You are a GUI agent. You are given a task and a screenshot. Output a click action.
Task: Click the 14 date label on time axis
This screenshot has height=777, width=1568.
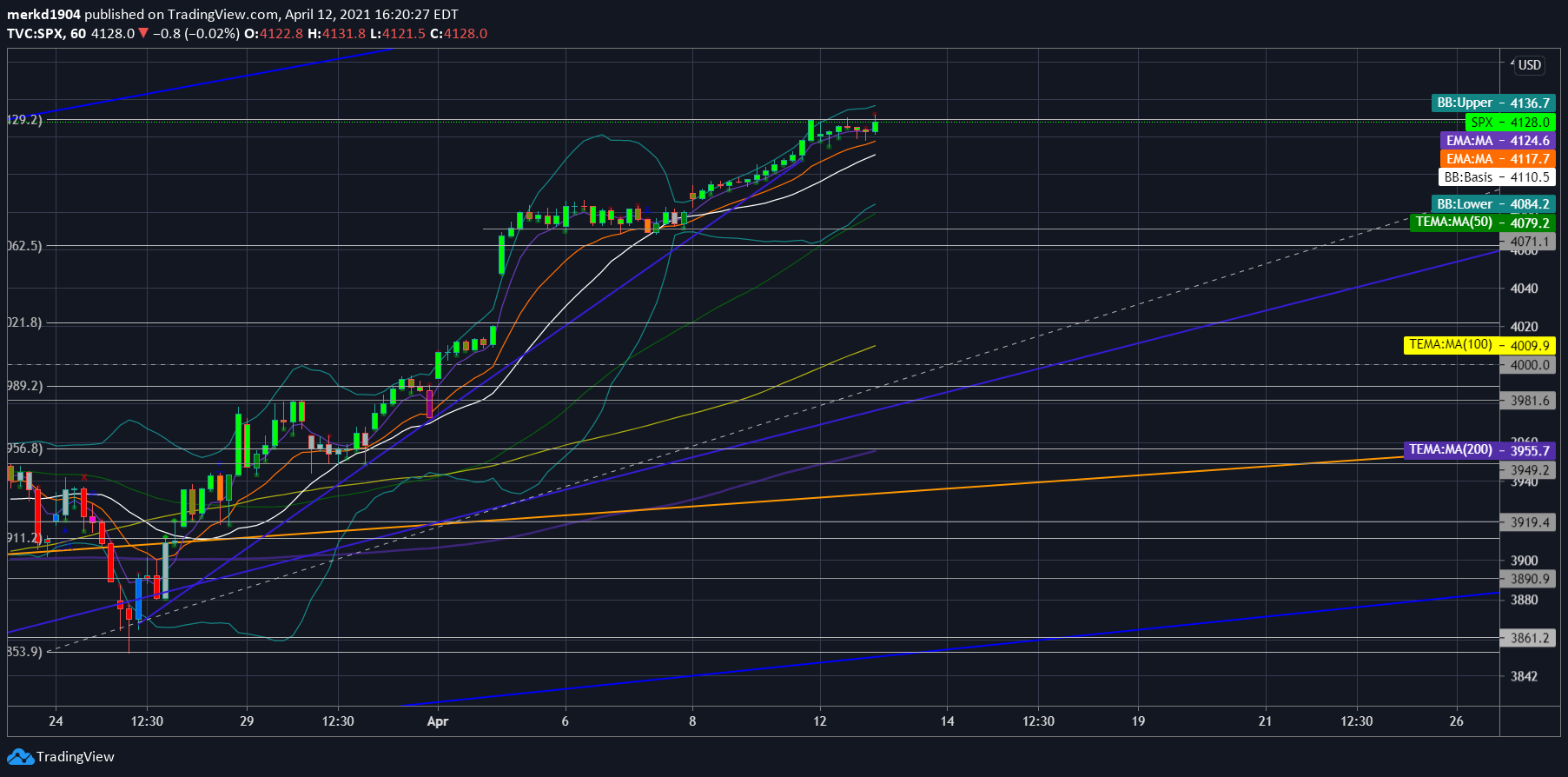pos(947,721)
